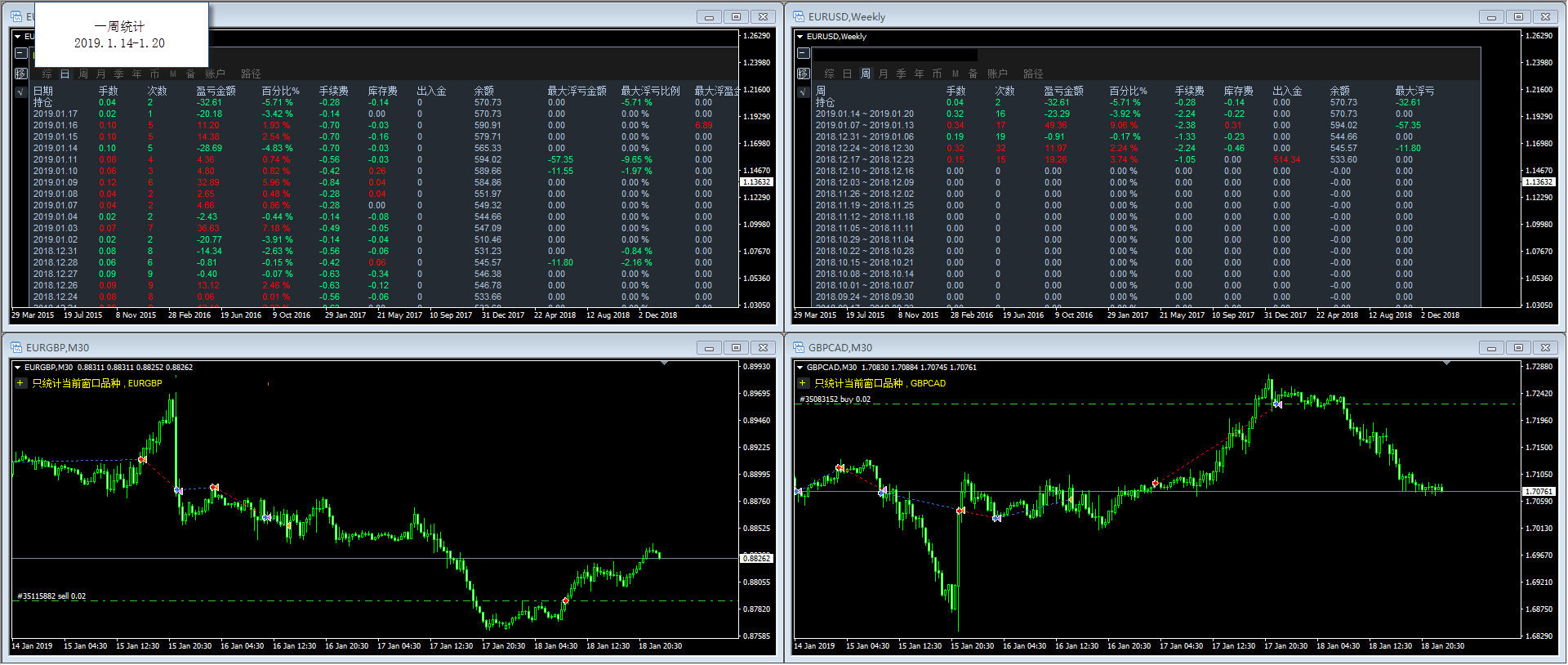Select 周 (week) tab in right EURUSD window
This screenshot has width=1568, height=665.
point(866,74)
